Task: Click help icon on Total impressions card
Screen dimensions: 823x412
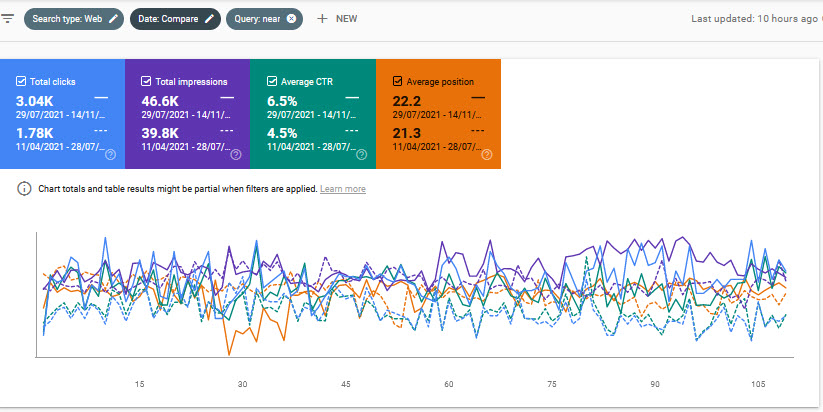Action: pos(235,154)
